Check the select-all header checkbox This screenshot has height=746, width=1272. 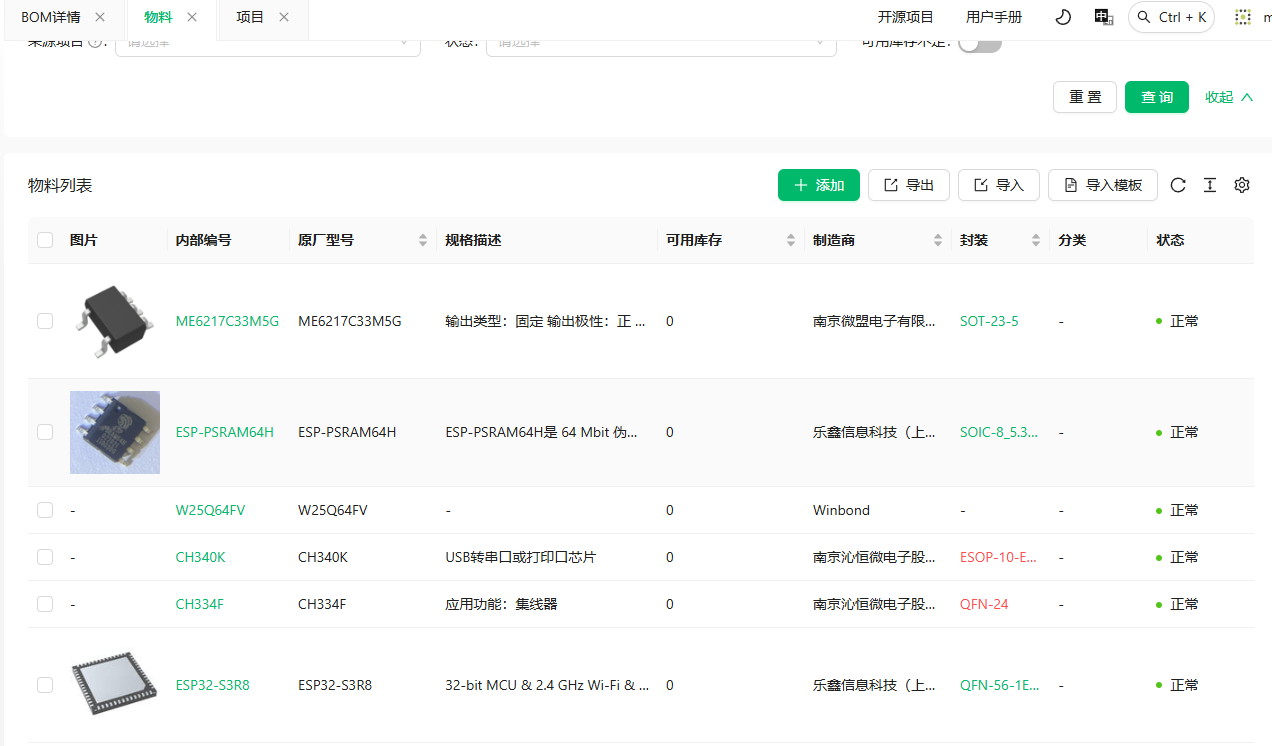click(x=45, y=240)
